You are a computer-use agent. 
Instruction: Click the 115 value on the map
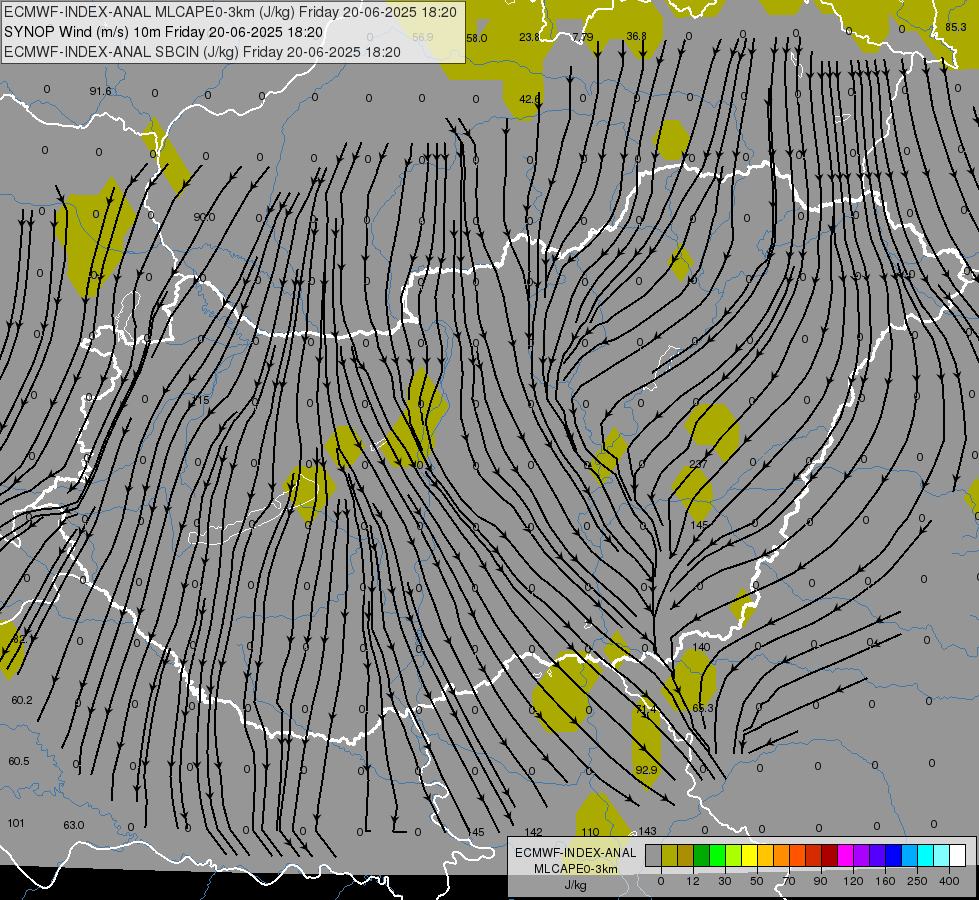(201, 400)
